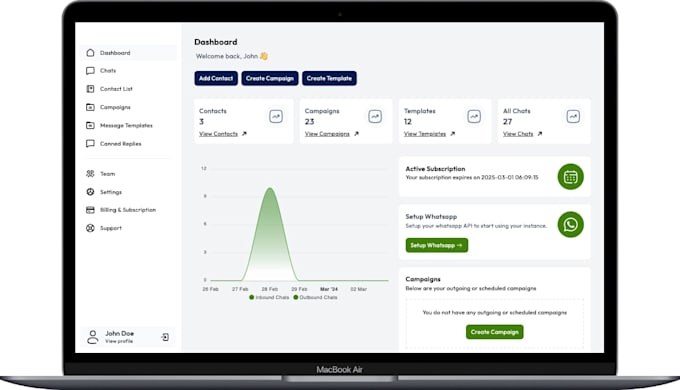The image size is (680, 390).
Task: Click the green WhatsApp logo icon
Action: [x=570, y=224]
